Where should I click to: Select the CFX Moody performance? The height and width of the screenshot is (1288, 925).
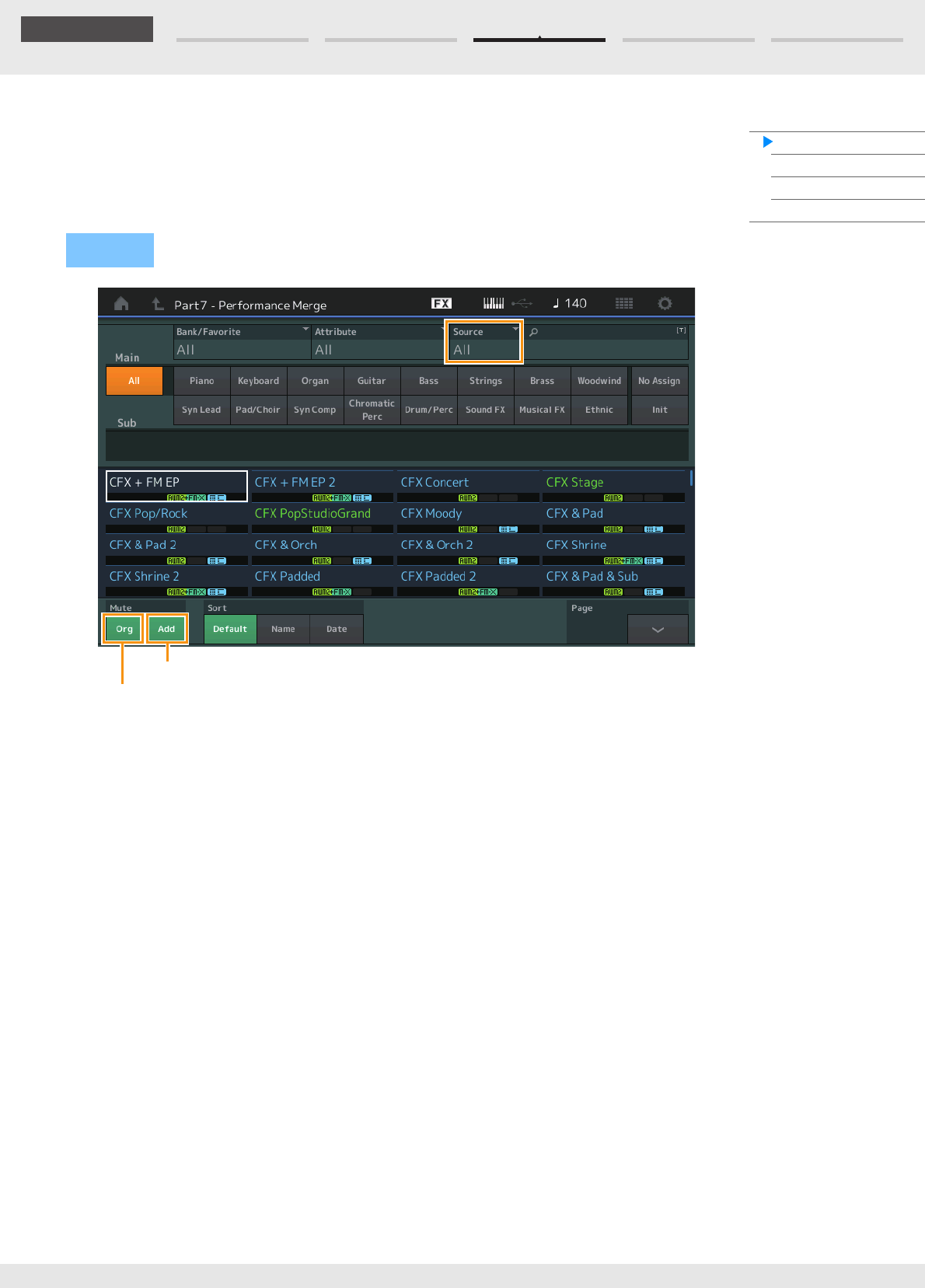468,518
